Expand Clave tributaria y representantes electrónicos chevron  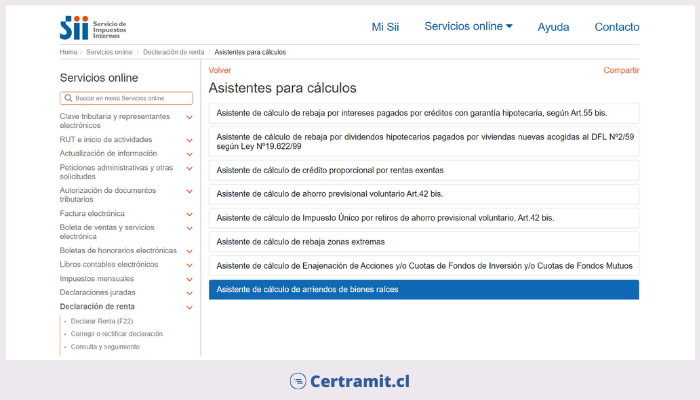[x=189, y=117]
